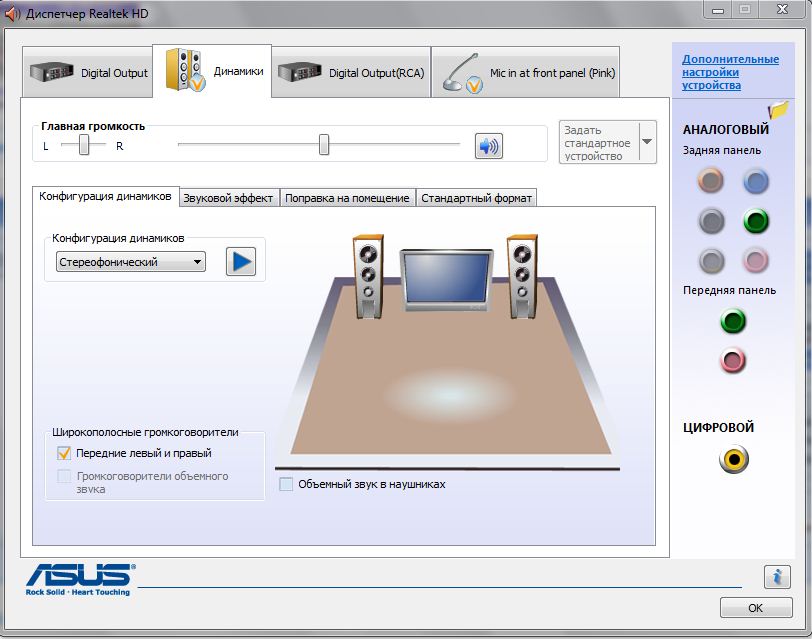Click Задать стандартное устройство button
The image size is (812, 639).
pyautogui.click(x=599, y=142)
